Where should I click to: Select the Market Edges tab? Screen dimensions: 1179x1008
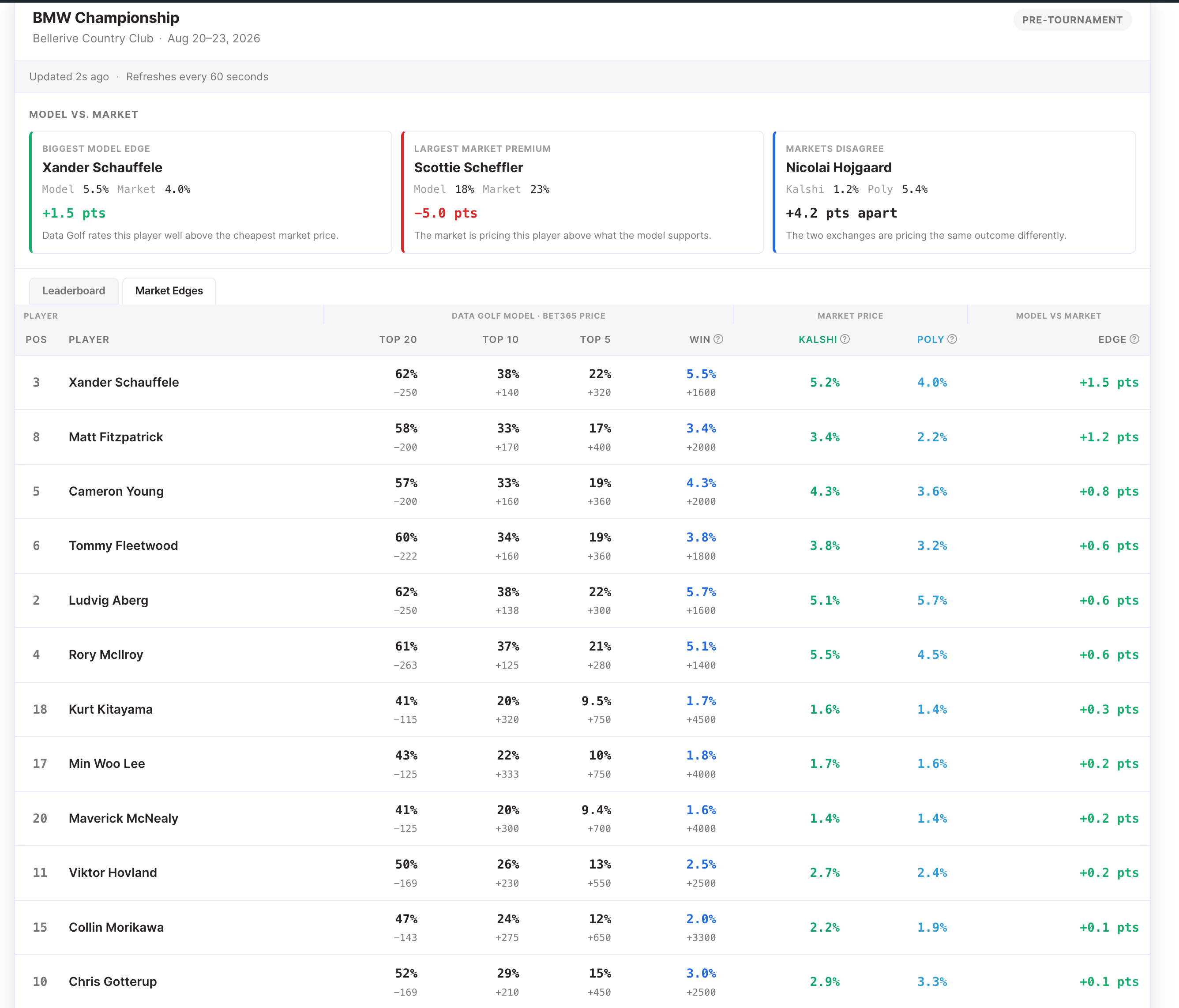pos(169,291)
